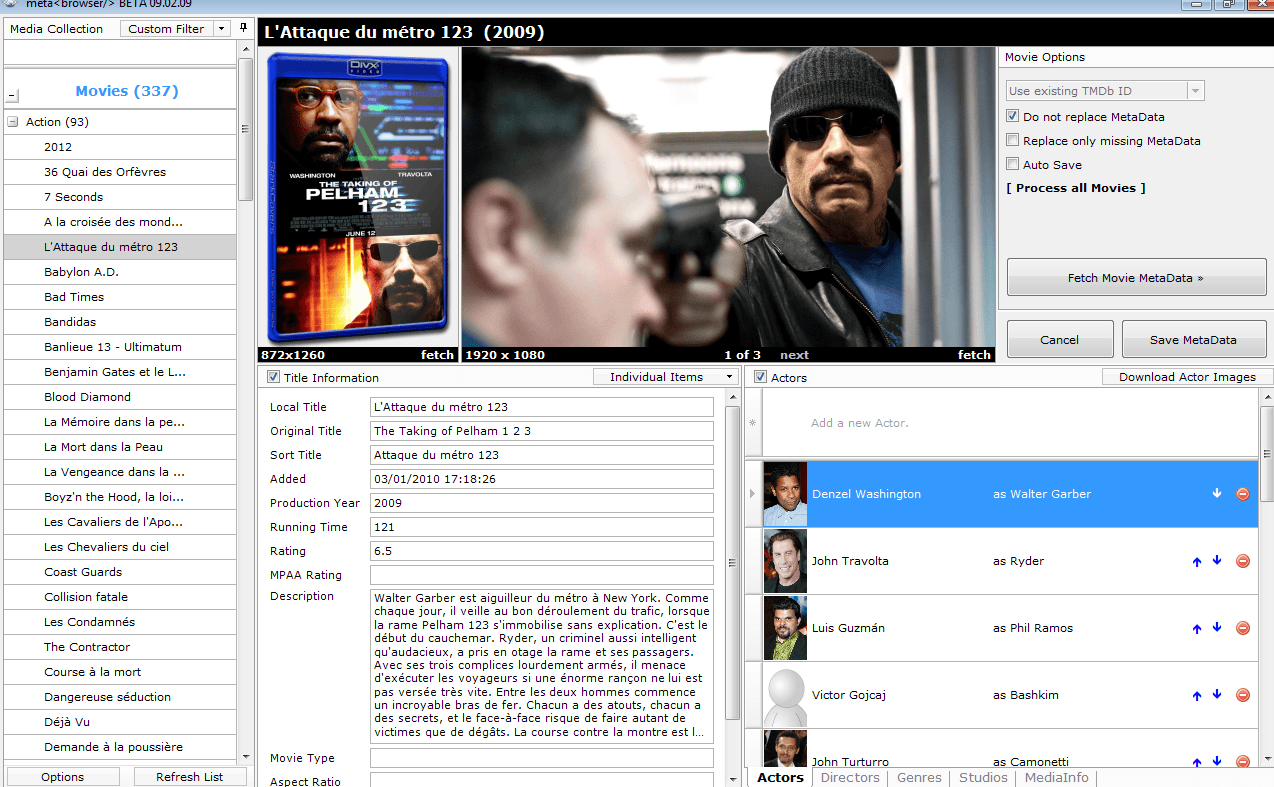Toggle the Actors section checkbox
The width and height of the screenshot is (1274, 787).
pyautogui.click(x=760, y=377)
